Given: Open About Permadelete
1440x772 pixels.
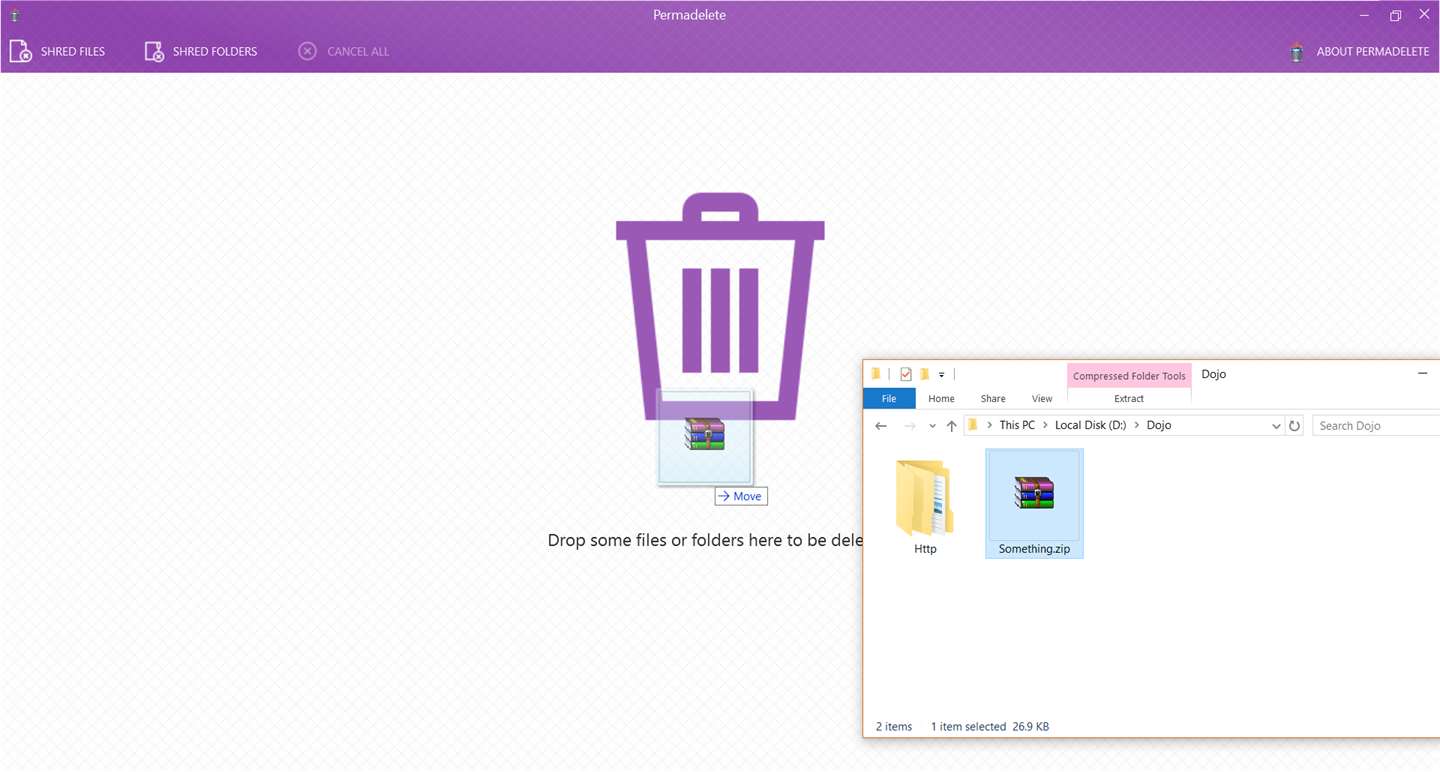Looking at the screenshot, I should (x=1359, y=52).
